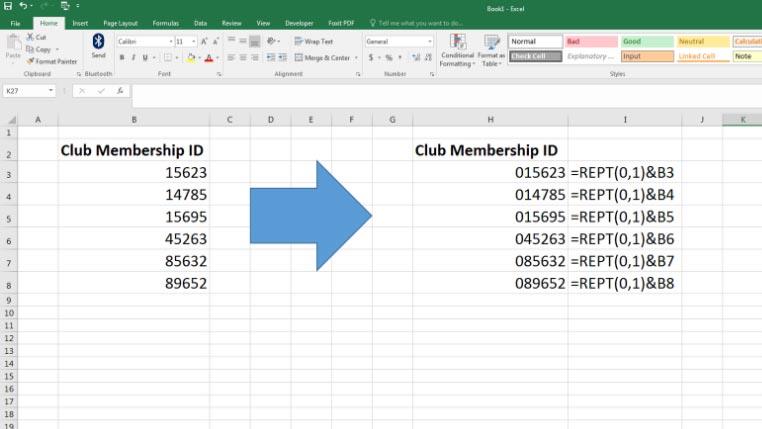The height and width of the screenshot is (429, 762).
Task: Open the font size 11 dropdown
Action: point(194,42)
